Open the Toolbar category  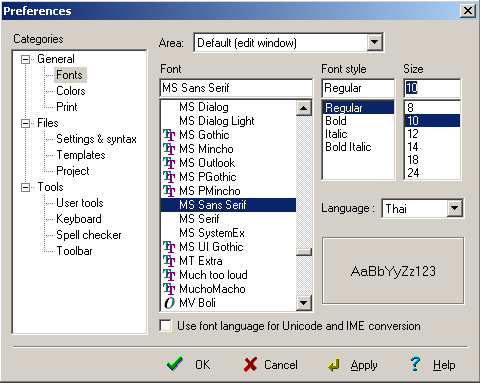(74, 251)
